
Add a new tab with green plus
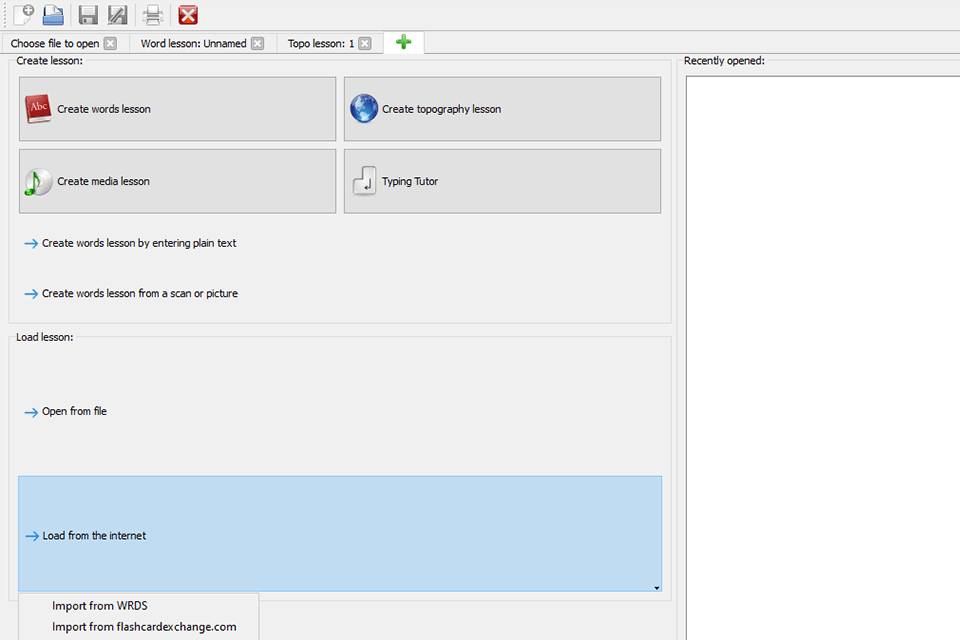point(403,42)
